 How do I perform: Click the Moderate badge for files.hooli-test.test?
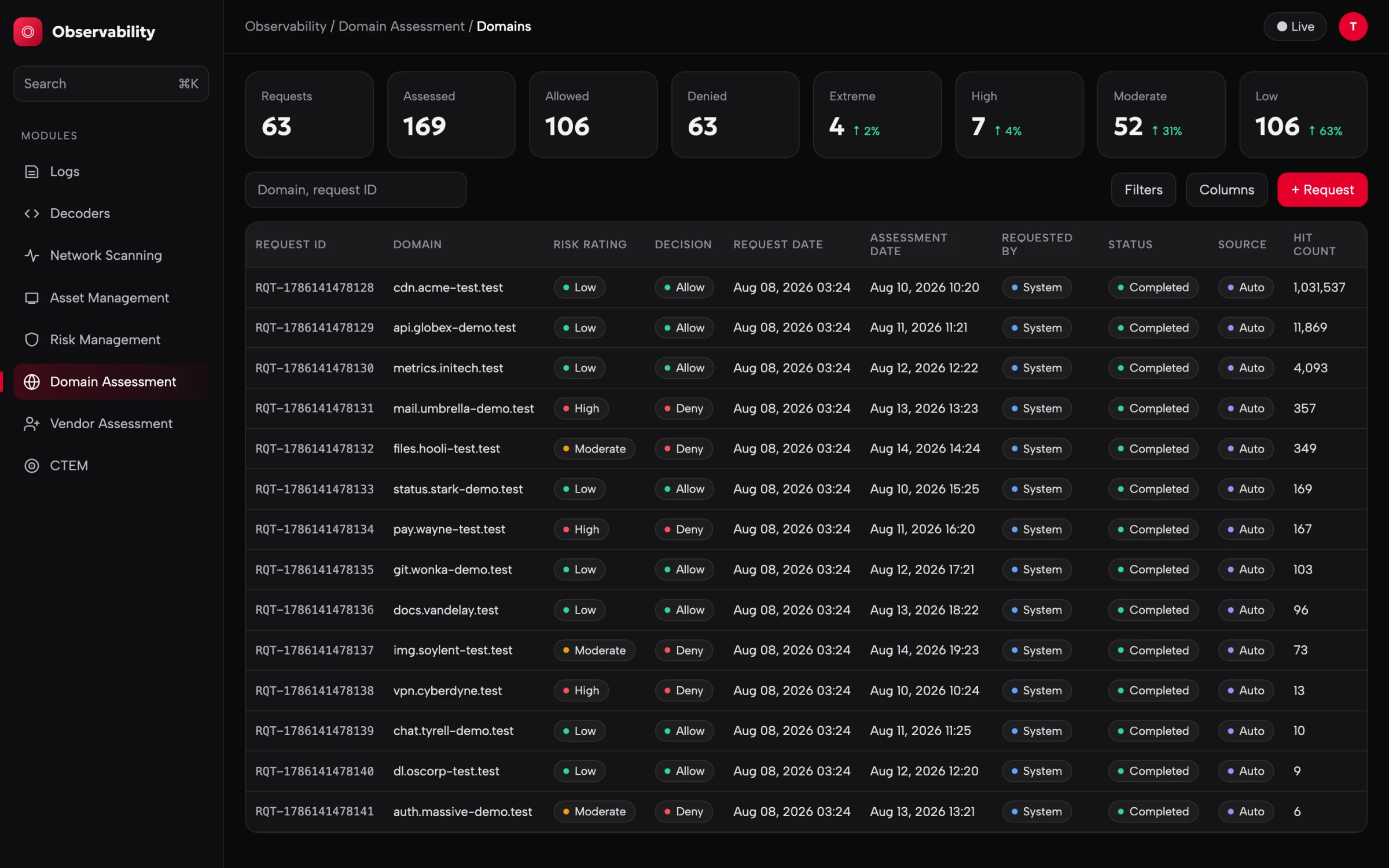pyautogui.click(x=594, y=449)
